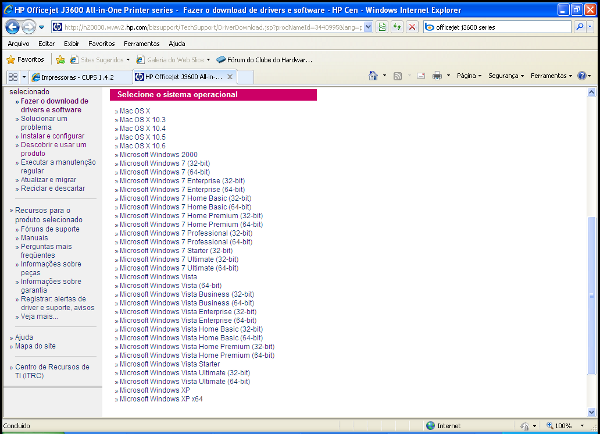600x434 pixels.
Task: Close the HP Officejet J3600 tab
Action: 230,77
